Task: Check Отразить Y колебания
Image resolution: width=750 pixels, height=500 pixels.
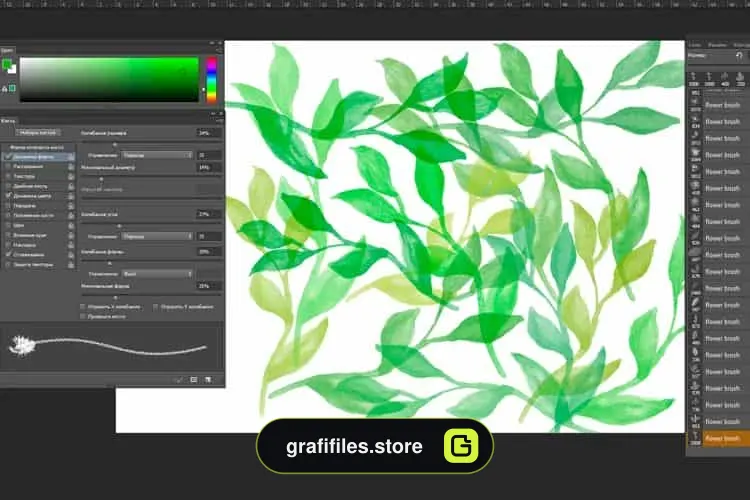Action: [155, 307]
